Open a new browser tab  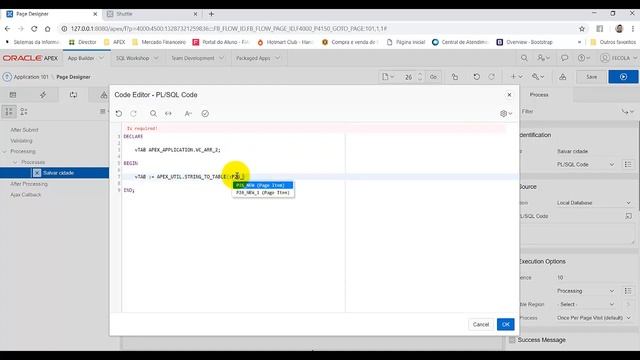pos(211,14)
